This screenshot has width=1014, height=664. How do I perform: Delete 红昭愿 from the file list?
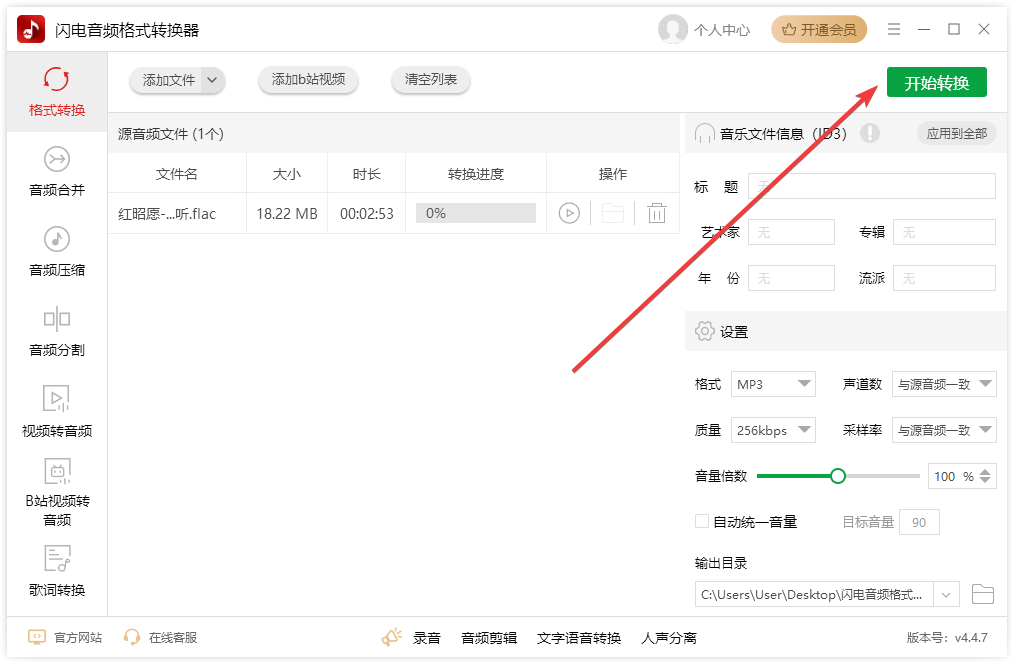point(657,212)
